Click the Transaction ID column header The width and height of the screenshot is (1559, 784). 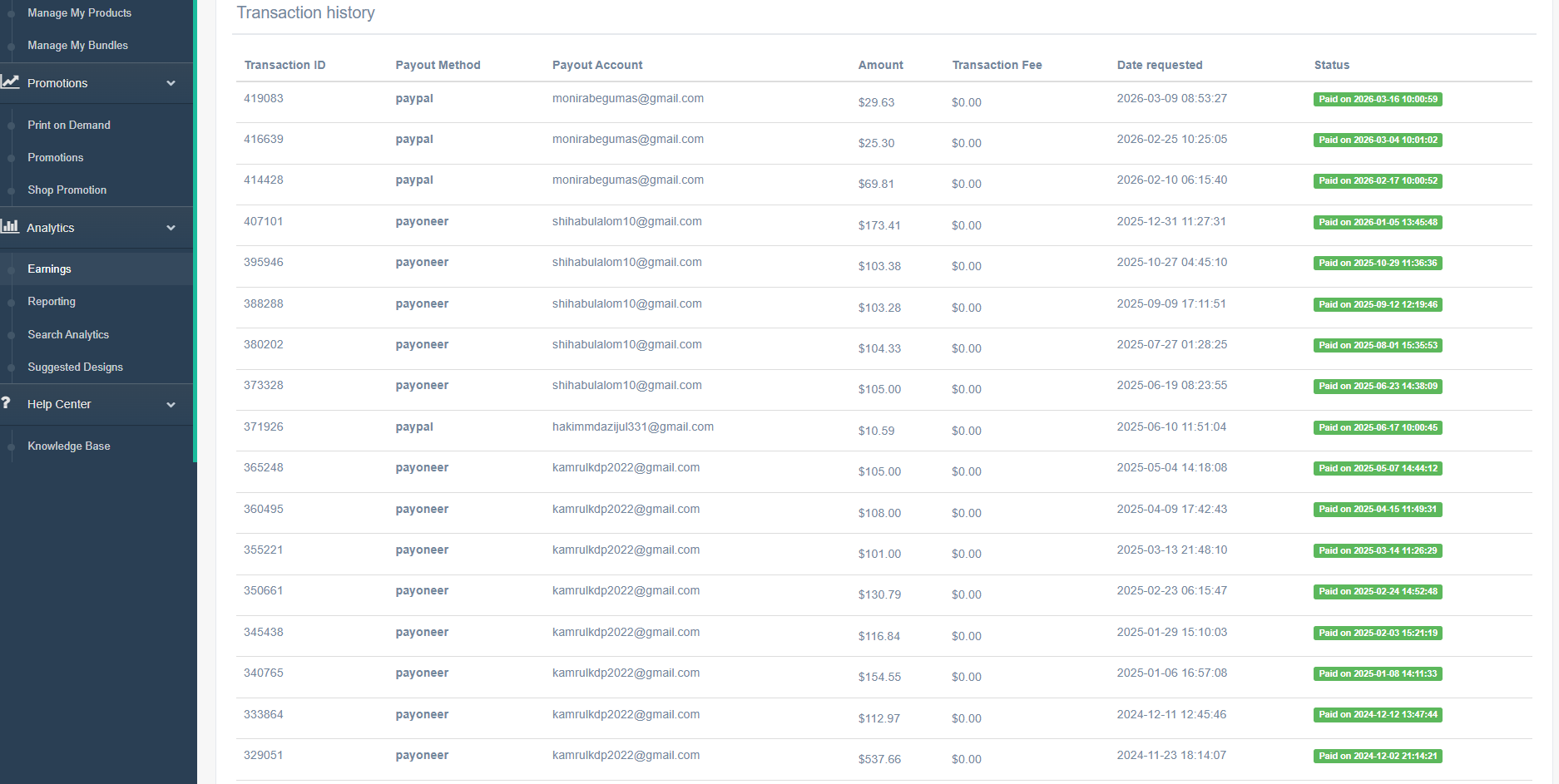pyautogui.click(x=285, y=65)
